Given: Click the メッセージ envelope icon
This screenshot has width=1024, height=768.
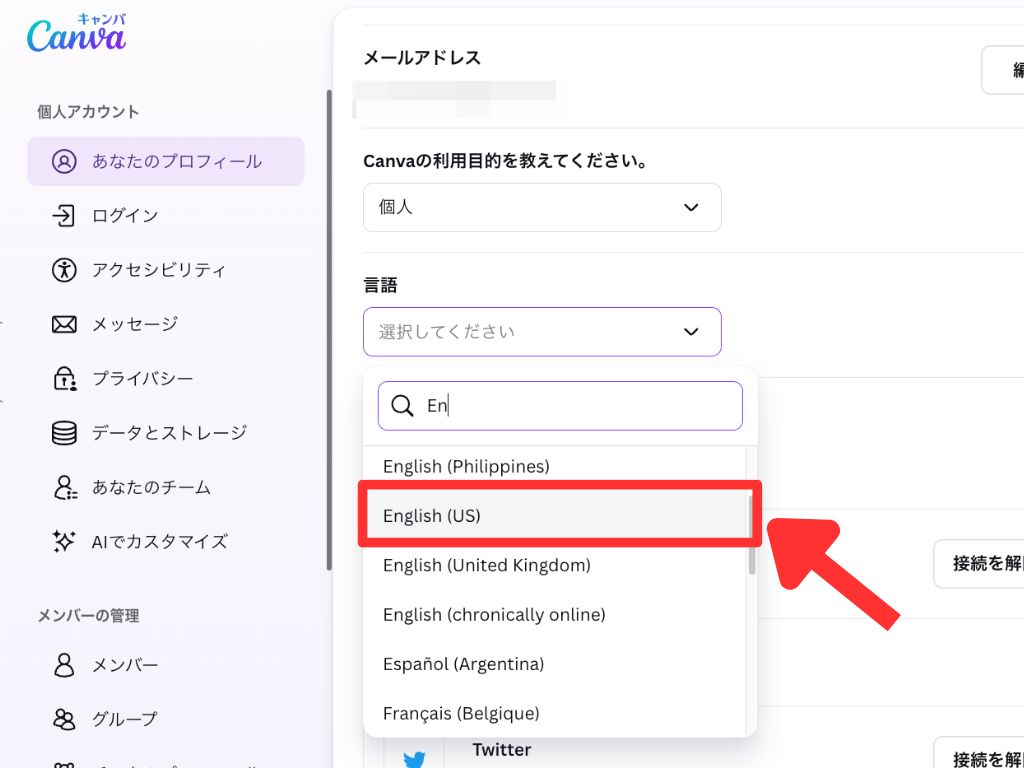Looking at the screenshot, I should point(64,324).
